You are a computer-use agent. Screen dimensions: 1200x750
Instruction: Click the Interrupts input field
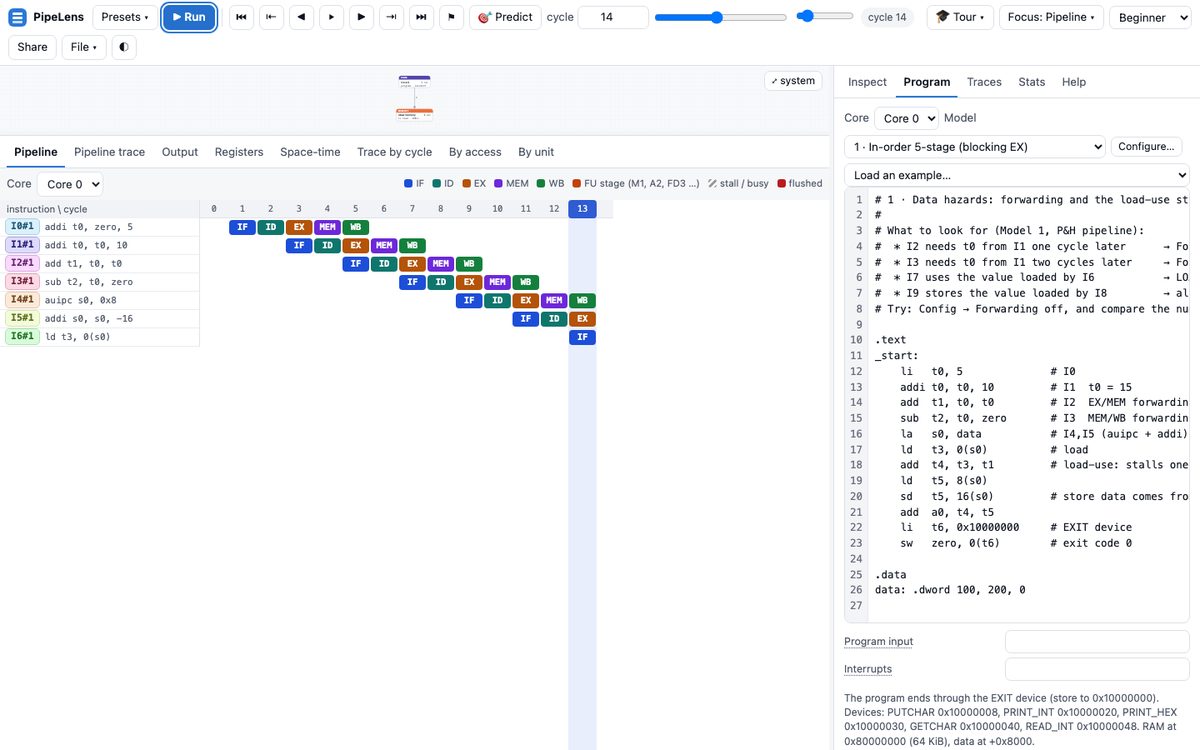click(x=1097, y=669)
